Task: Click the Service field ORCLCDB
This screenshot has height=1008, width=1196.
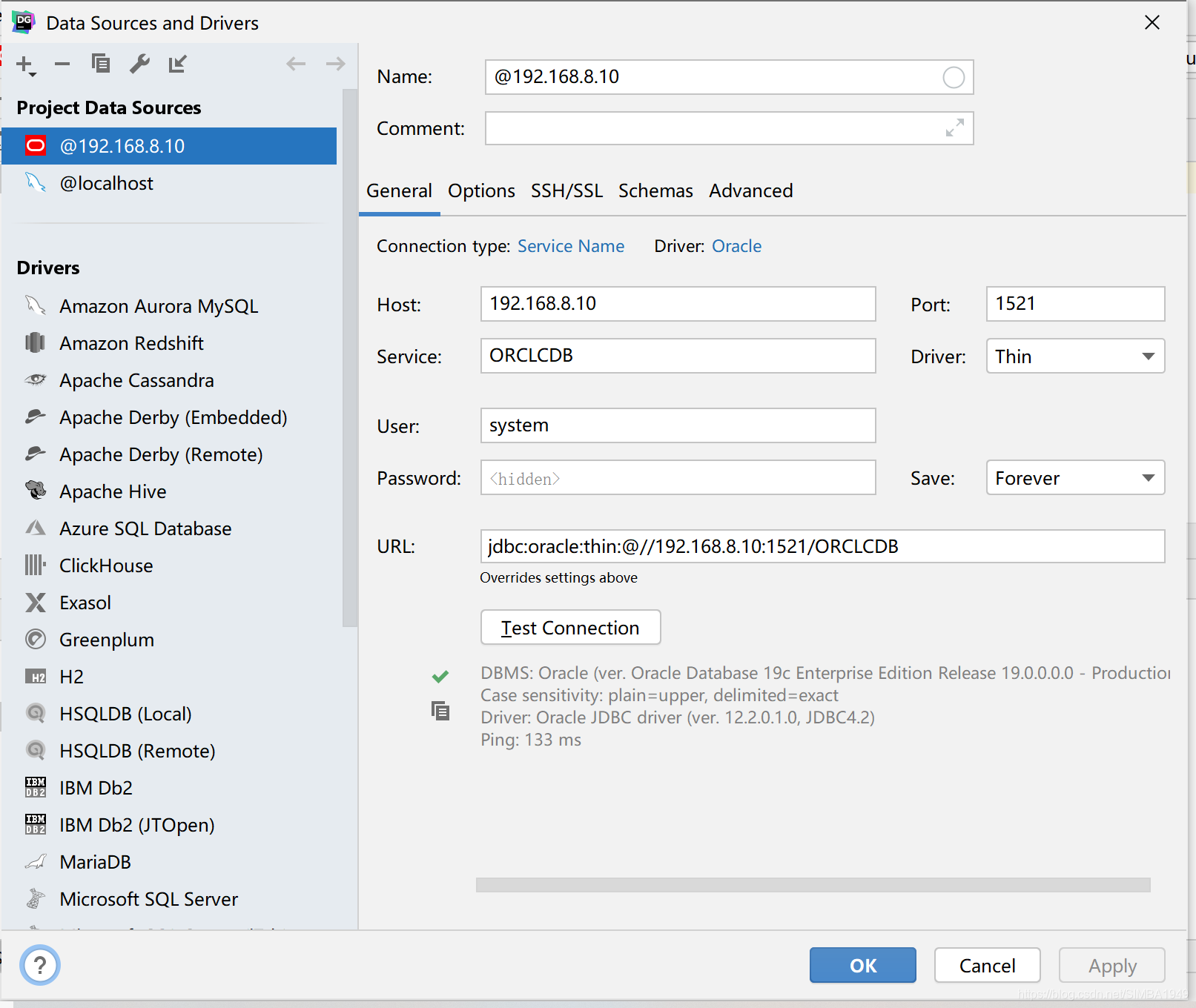Action: (x=678, y=356)
